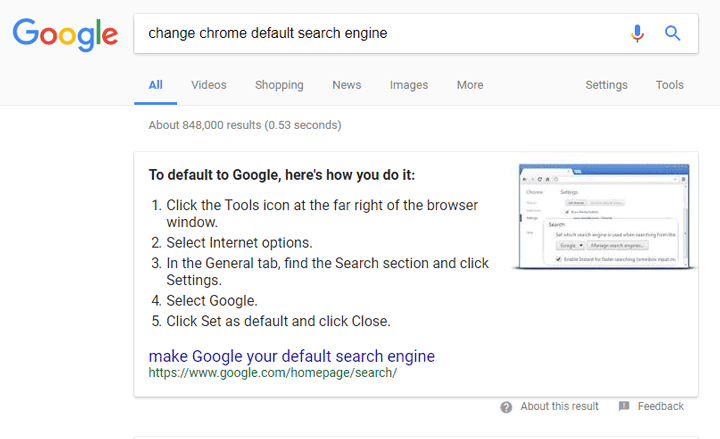Screen dimensions: 720x439
Task: Click the Feedback flag icon
Action: 624,406
